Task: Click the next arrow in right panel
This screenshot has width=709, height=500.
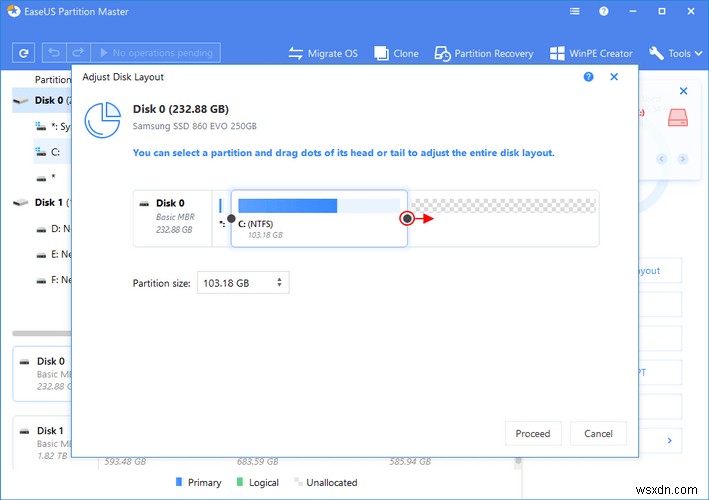Action: (x=683, y=159)
